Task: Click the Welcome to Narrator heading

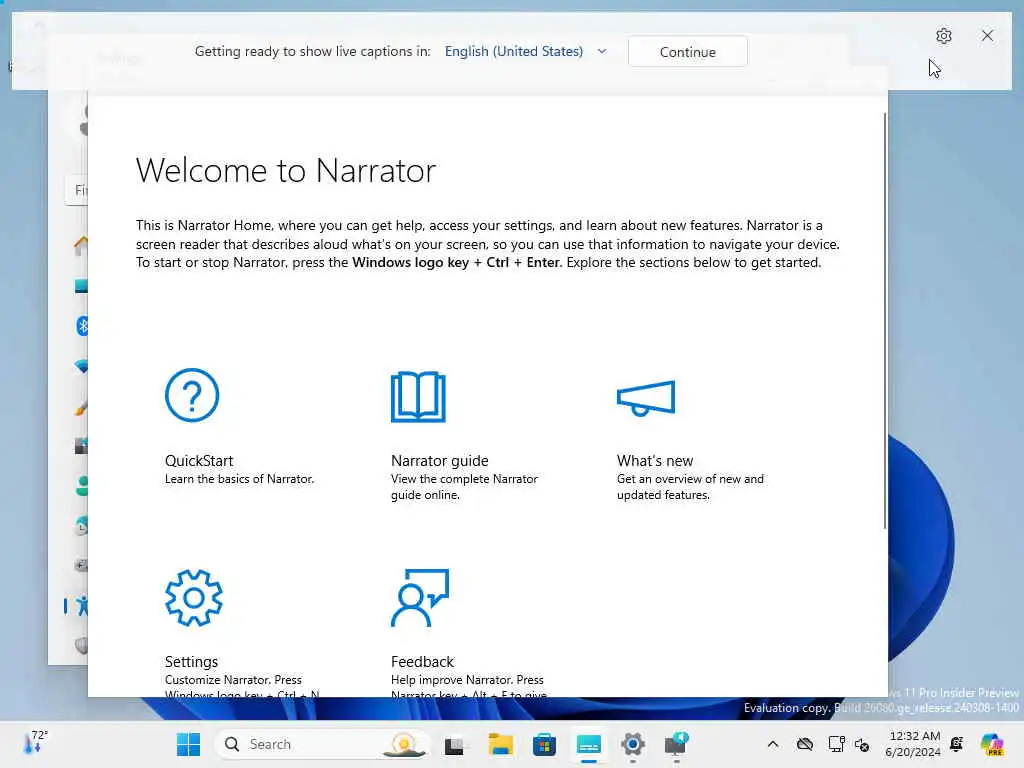Action: (x=285, y=170)
